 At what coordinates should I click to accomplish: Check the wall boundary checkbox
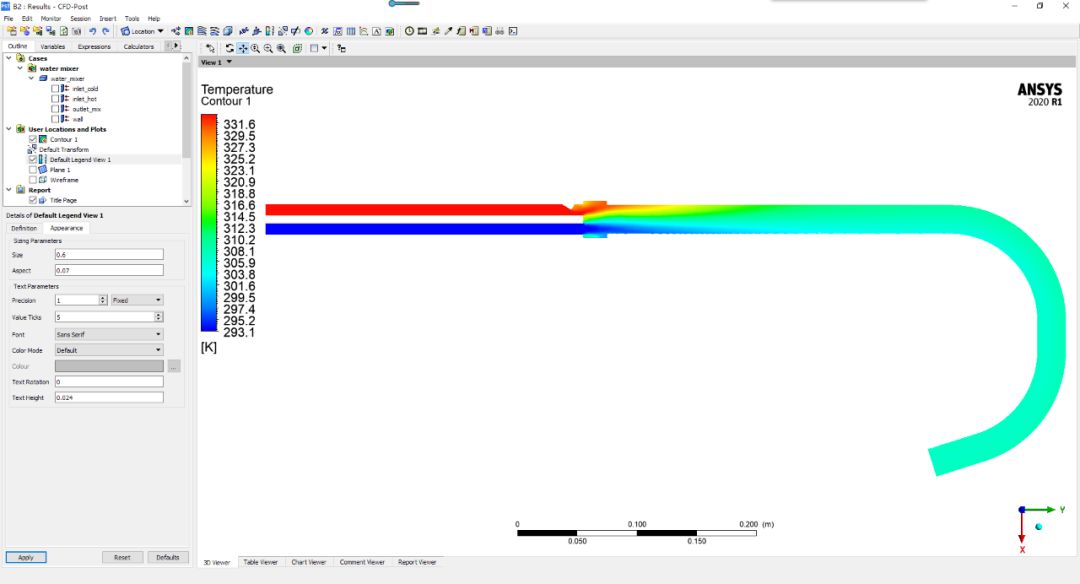pos(55,118)
